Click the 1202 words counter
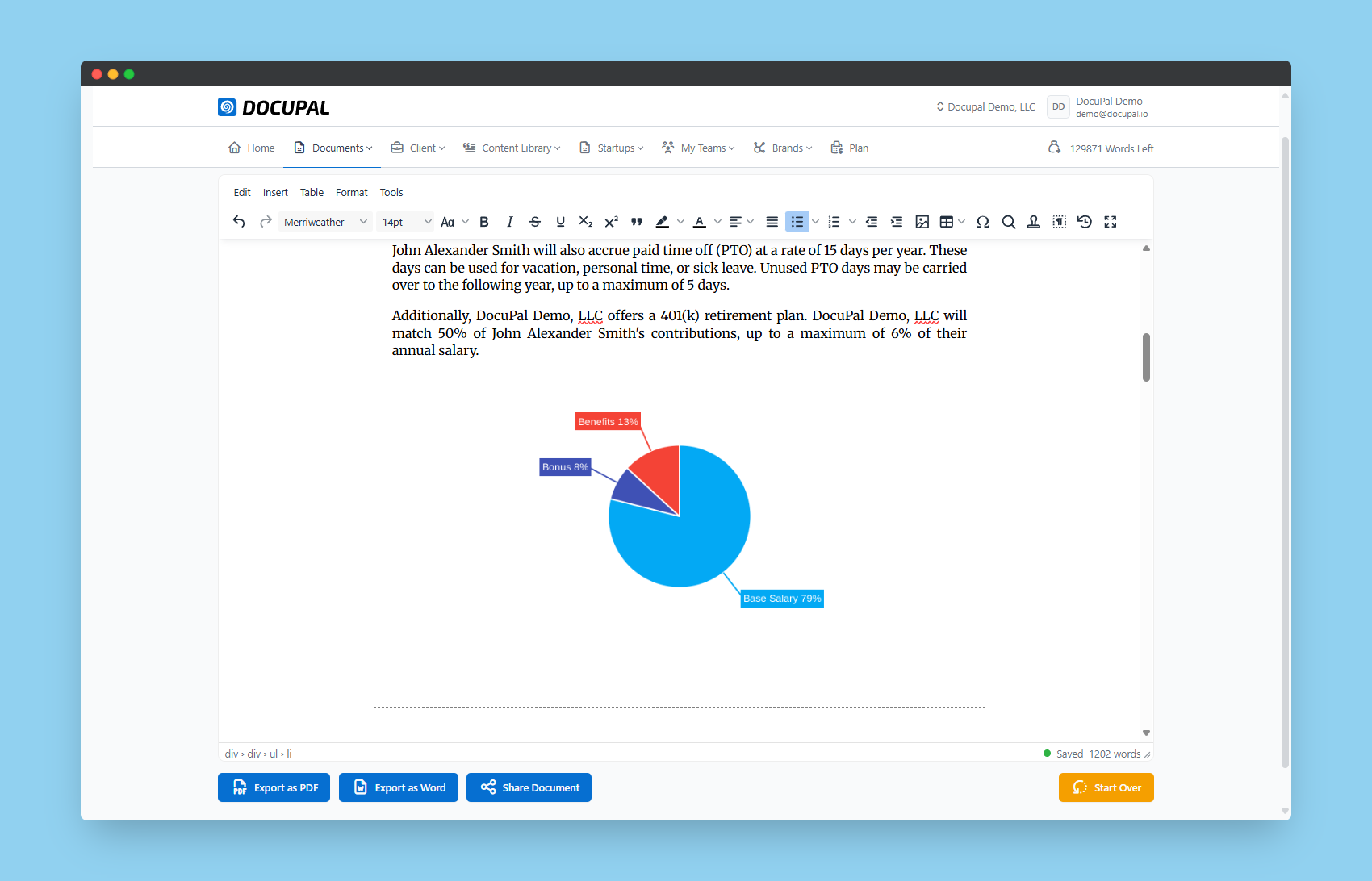Screen dimensions: 1372x881 point(1115,754)
